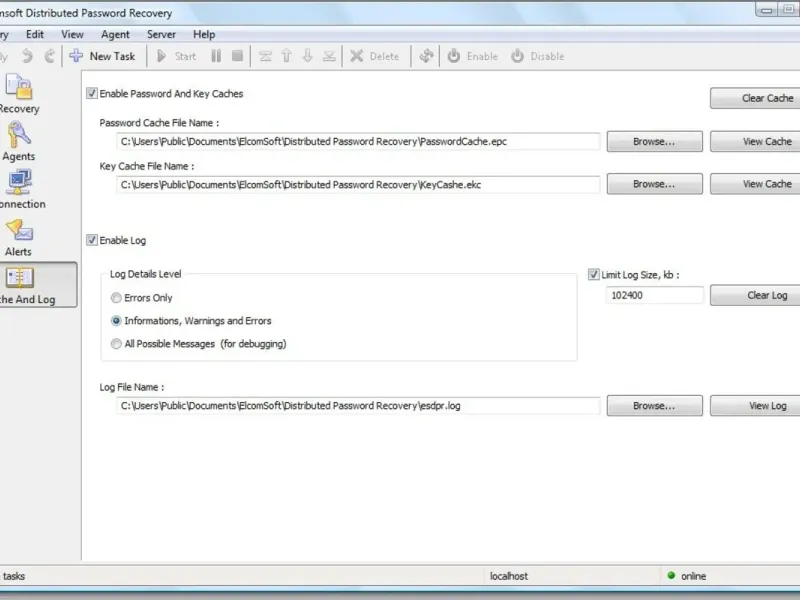Open the Edit menu
The image size is (800, 600).
click(35, 34)
